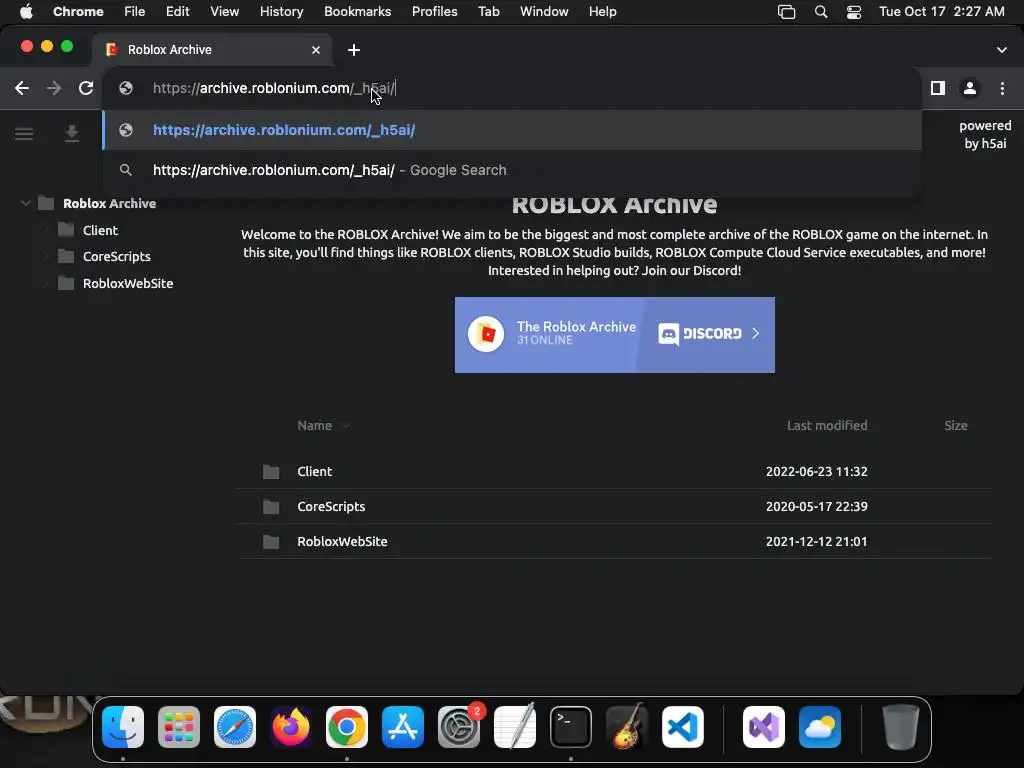Viewport: 1024px width, 768px height.
Task: Click the screen mirroring menu bar icon
Action: point(786,12)
